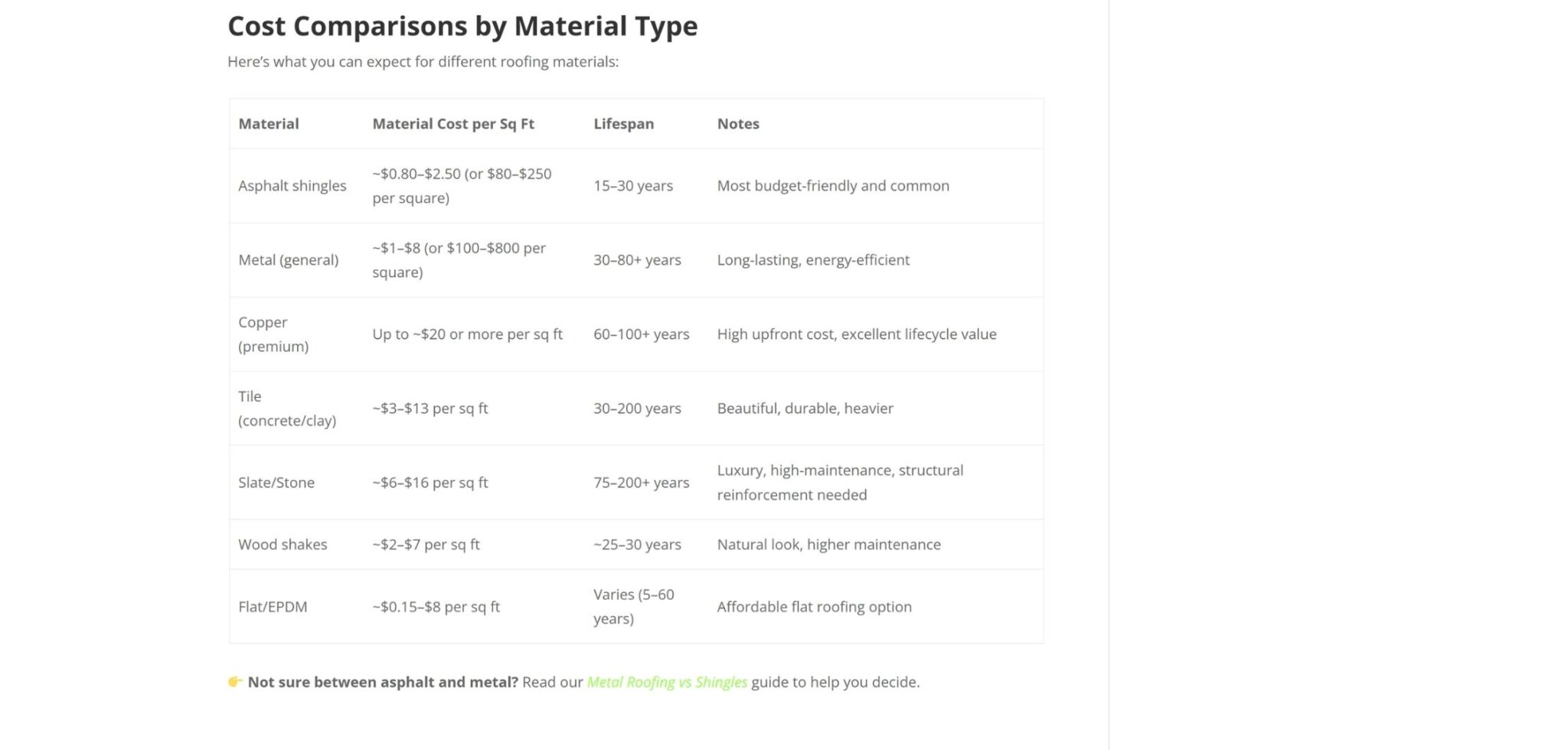
Task: Click the Wood shakes row label
Action: (283, 545)
